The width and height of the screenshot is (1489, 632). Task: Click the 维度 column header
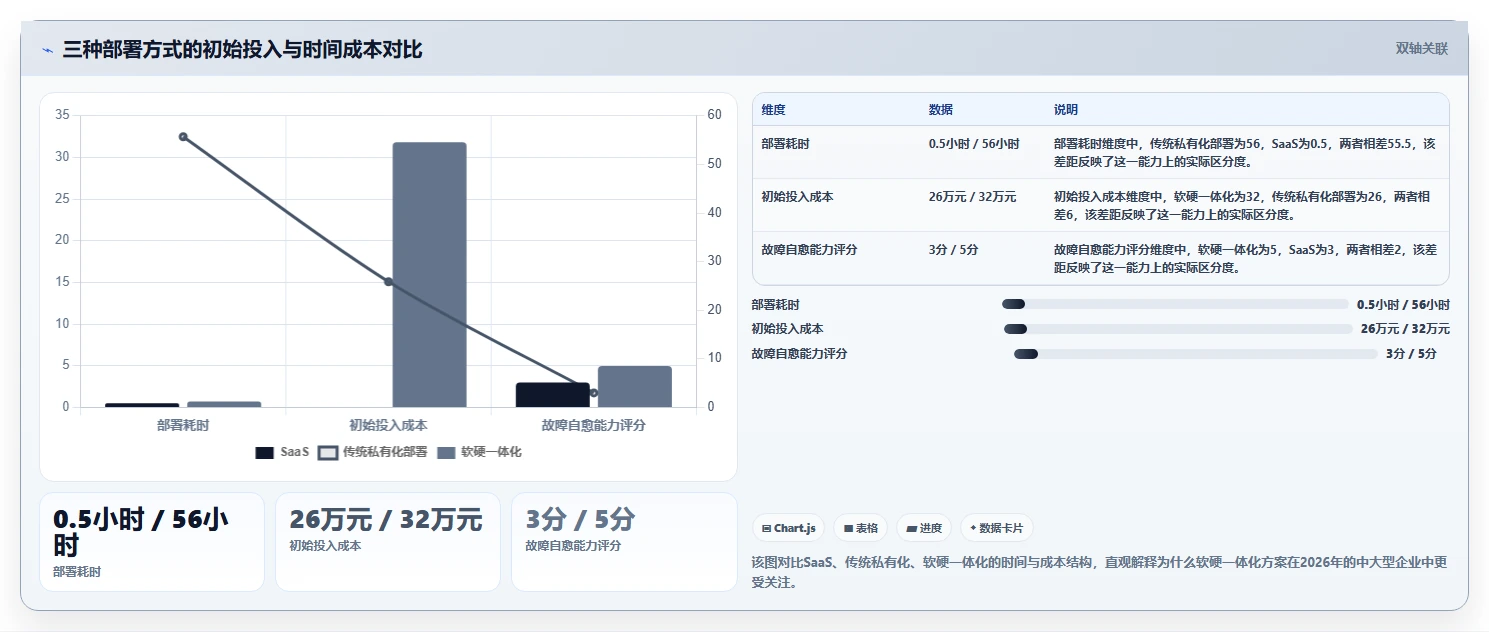click(x=773, y=110)
